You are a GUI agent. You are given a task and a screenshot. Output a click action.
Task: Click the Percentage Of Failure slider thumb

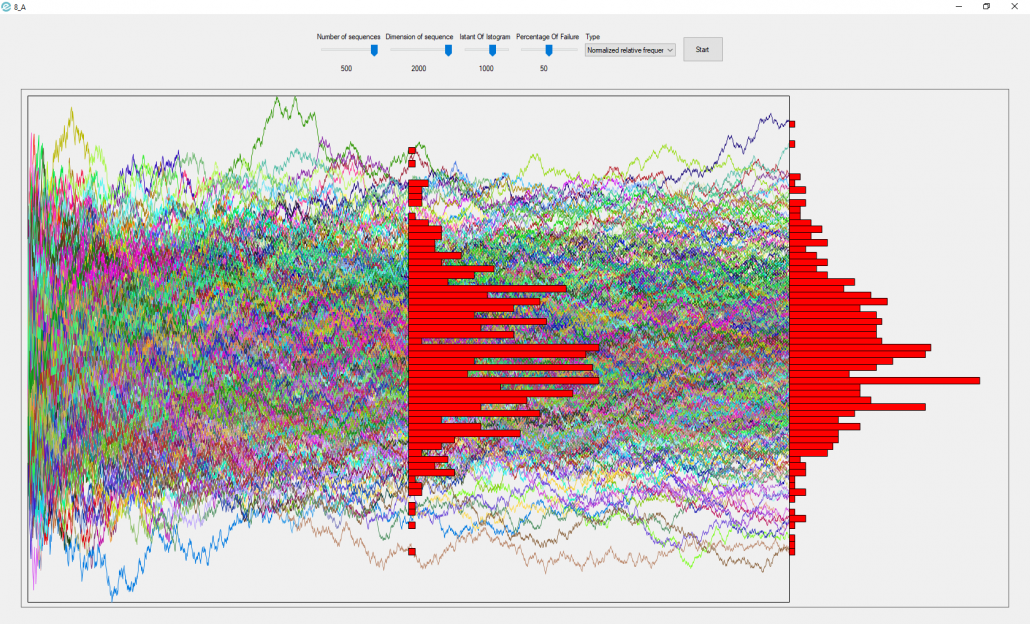coord(548,50)
